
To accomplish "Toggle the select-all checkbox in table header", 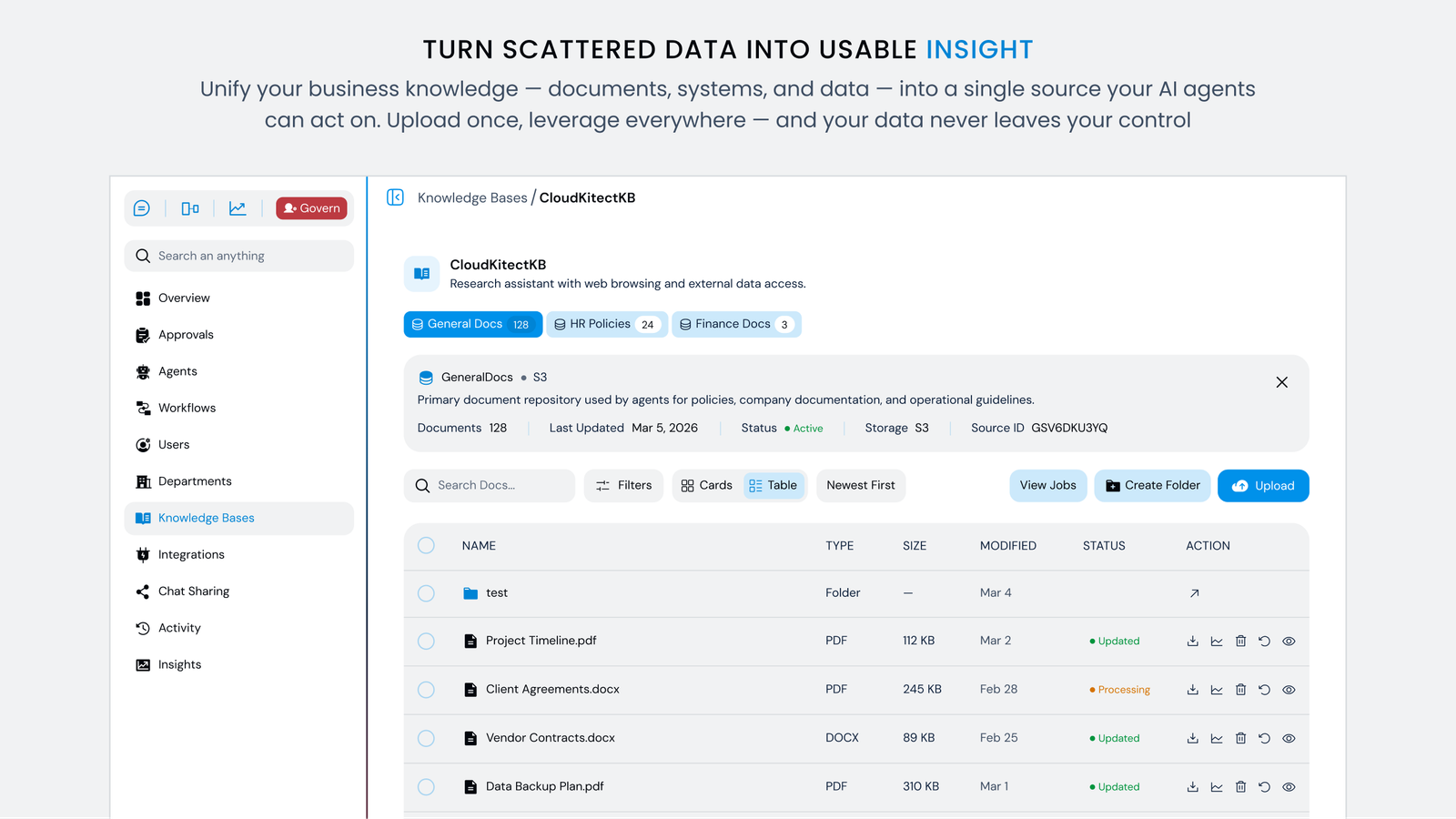I will point(426,546).
